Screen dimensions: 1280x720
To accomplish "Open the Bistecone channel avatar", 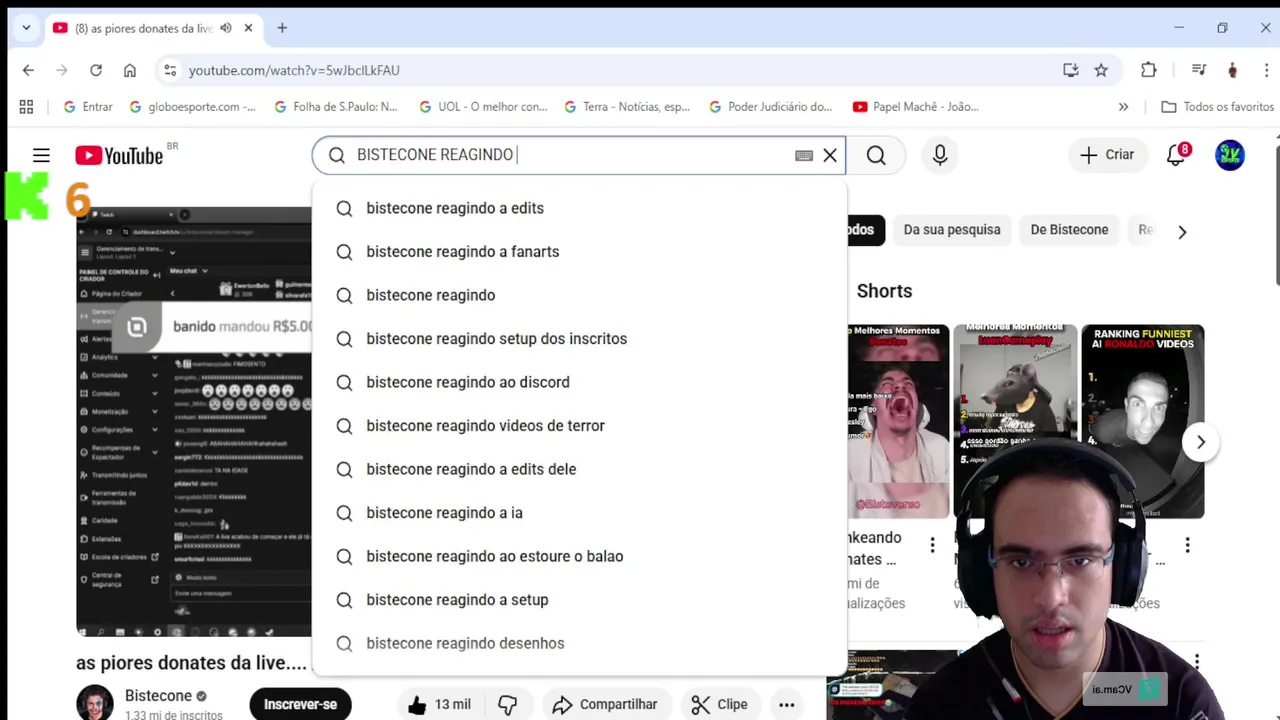I will (x=95, y=703).
